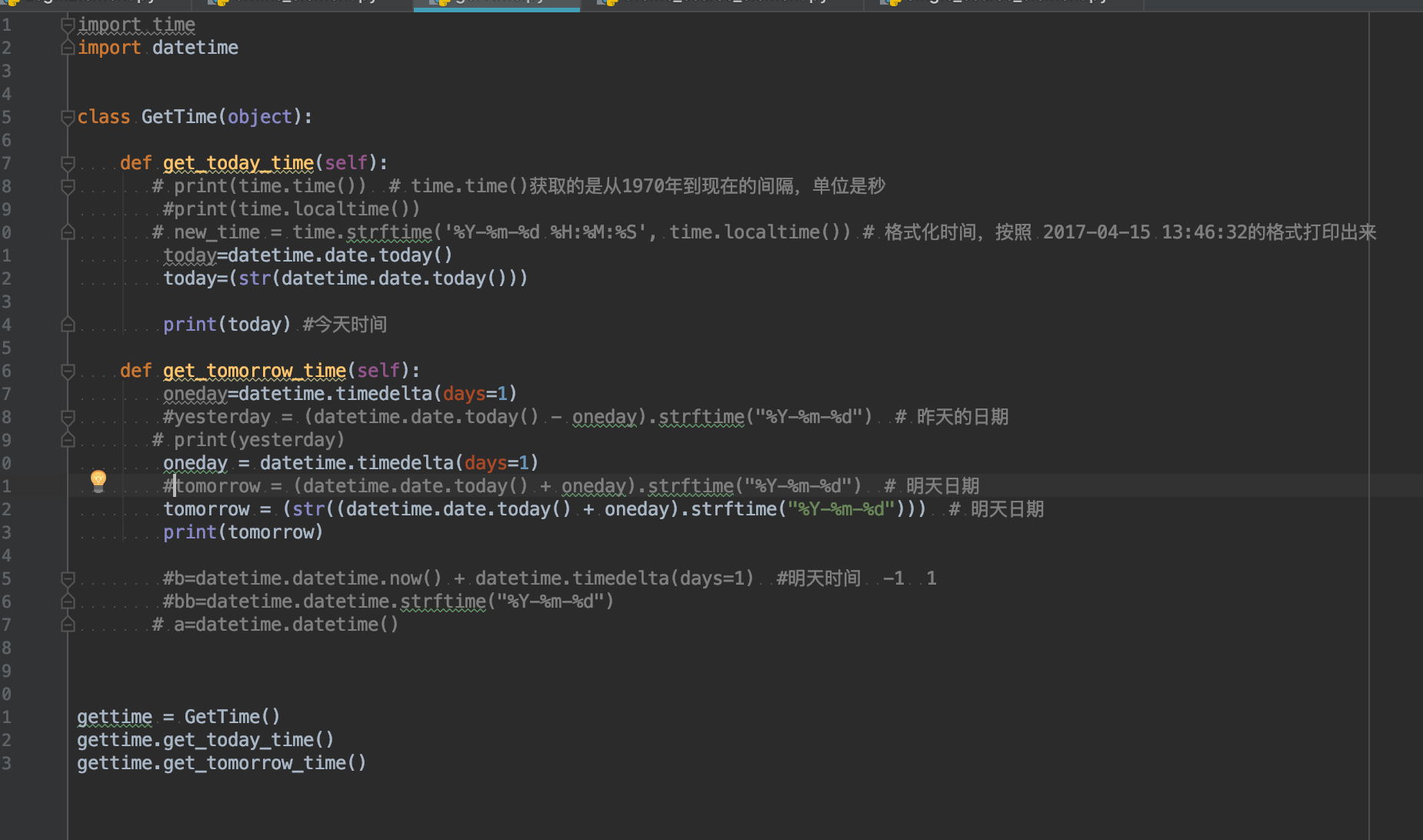Click the '#今天时间' comment
Image resolution: width=1423 pixels, height=840 pixels.
(x=345, y=325)
